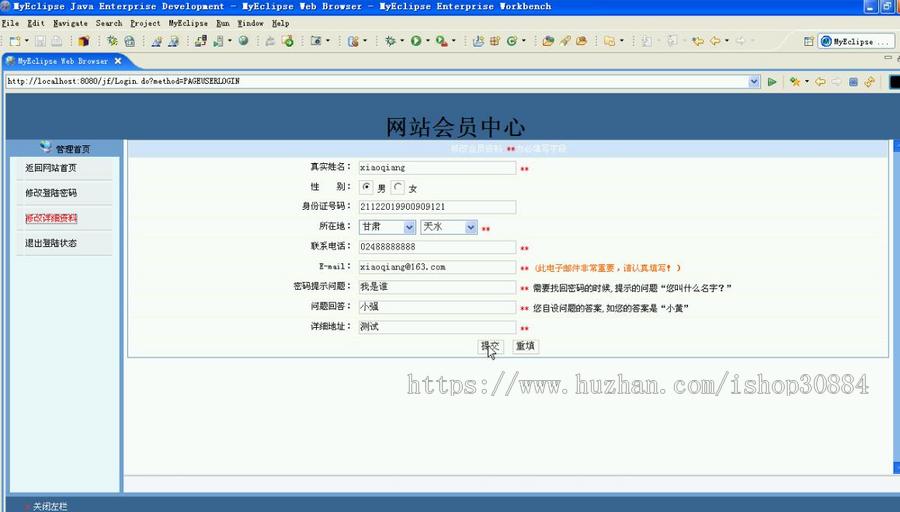Screen dimensions: 900x512
Task: Click the Run External Tools icon
Action: coord(441,41)
